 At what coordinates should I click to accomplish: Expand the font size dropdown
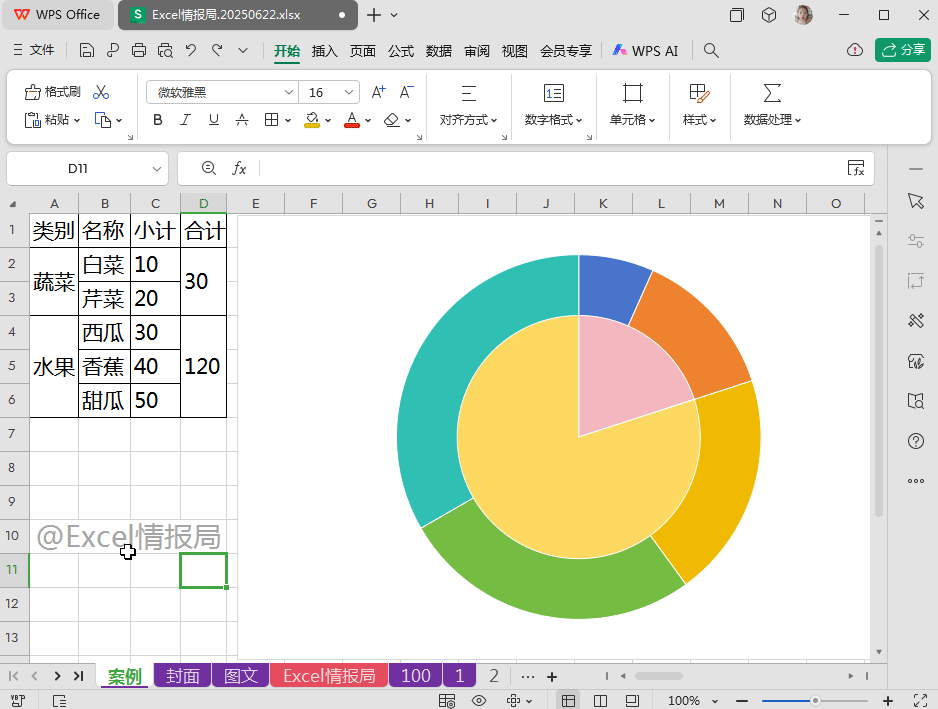pos(349,92)
